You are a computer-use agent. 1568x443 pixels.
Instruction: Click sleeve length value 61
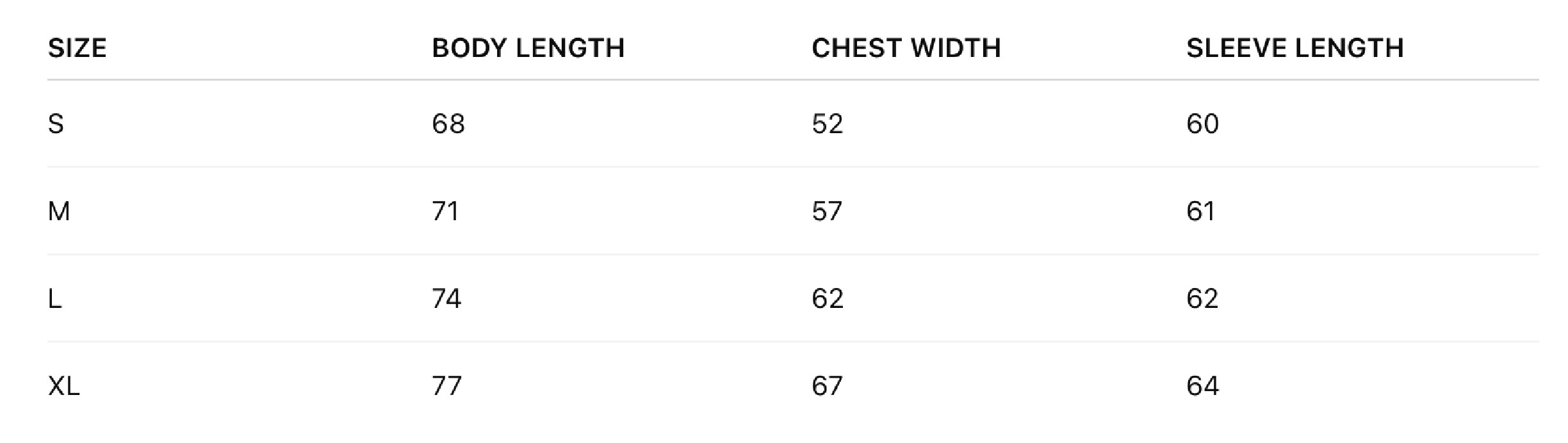(x=1200, y=211)
